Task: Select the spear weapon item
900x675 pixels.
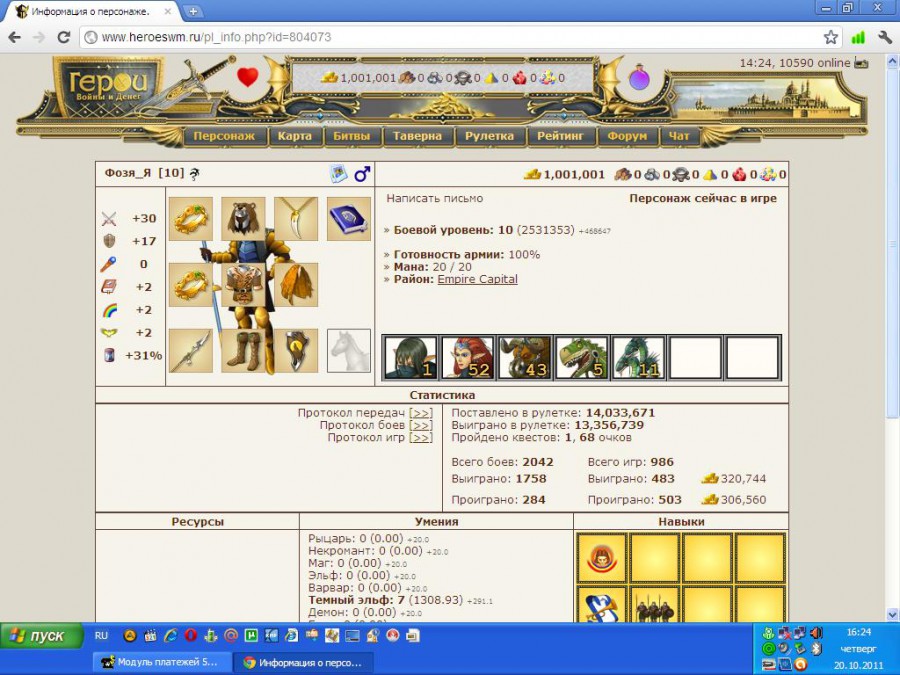Action: (x=191, y=351)
